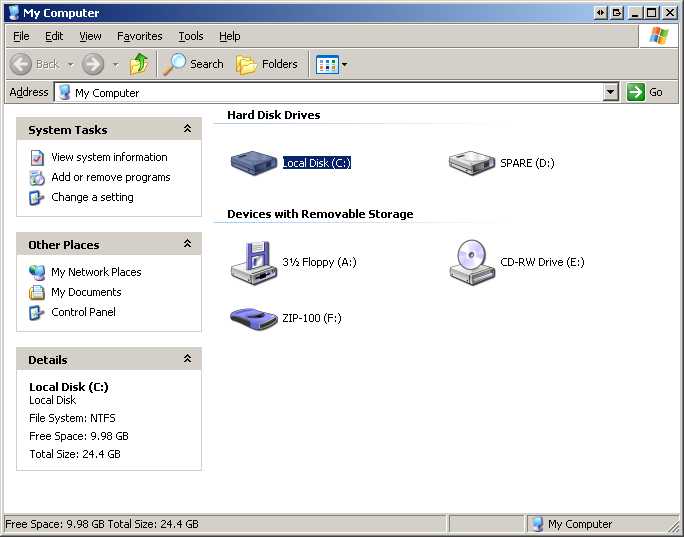Click the CD-RW Drive (E:) label

[x=542, y=262]
